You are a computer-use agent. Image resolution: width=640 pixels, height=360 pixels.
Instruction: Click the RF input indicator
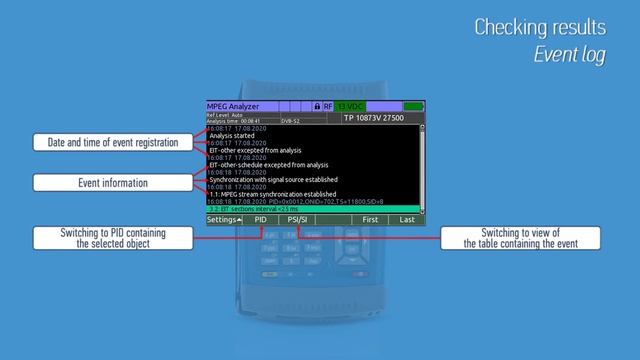pyautogui.click(x=328, y=107)
